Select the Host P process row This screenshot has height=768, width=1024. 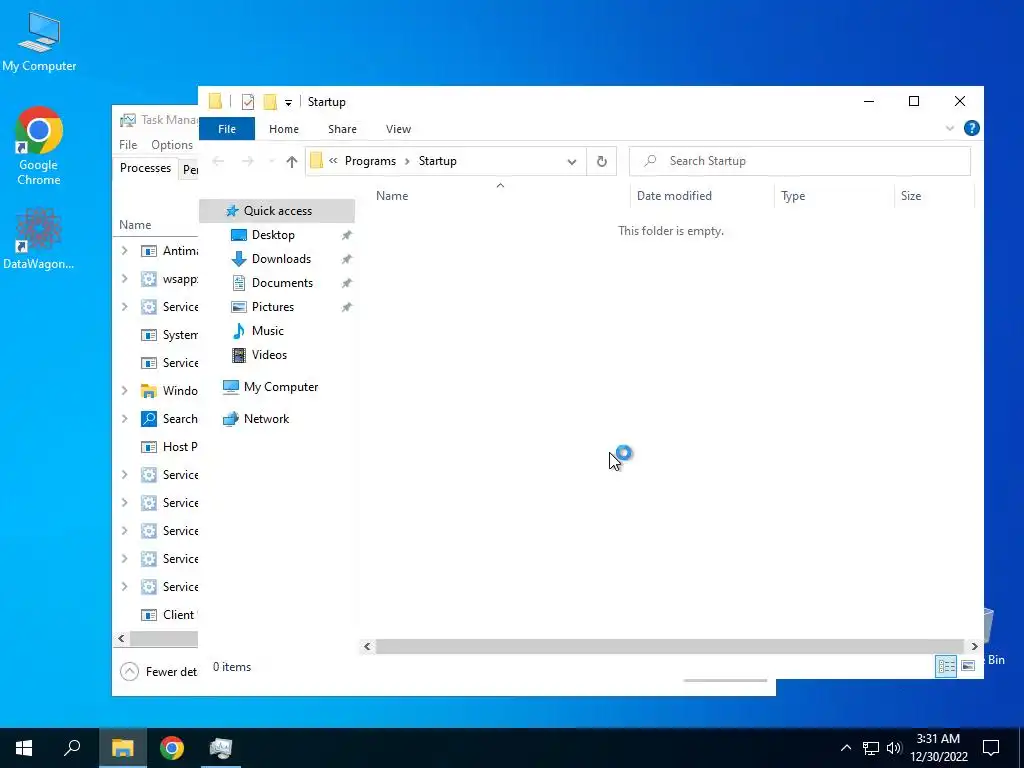tap(169, 447)
